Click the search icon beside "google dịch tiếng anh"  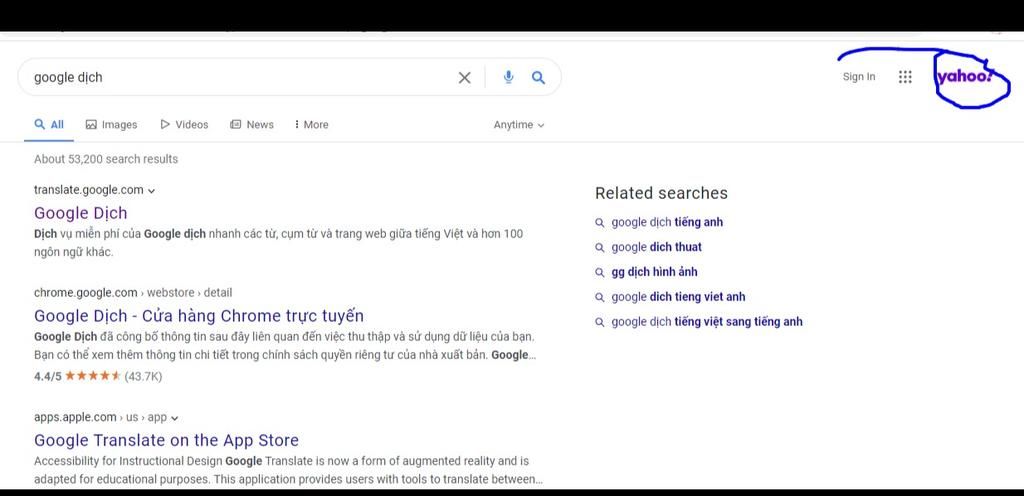pos(600,223)
